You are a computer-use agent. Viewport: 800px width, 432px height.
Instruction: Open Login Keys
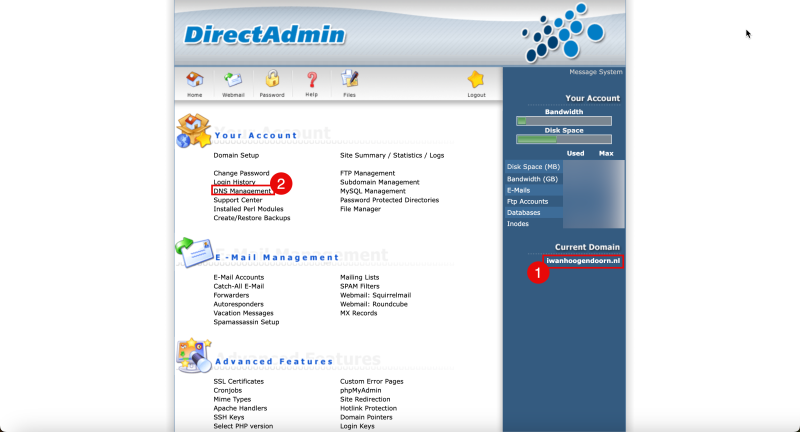357,426
